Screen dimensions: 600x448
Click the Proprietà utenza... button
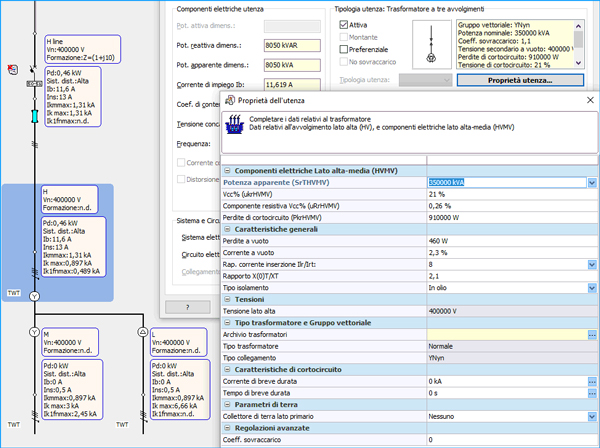(x=520, y=80)
